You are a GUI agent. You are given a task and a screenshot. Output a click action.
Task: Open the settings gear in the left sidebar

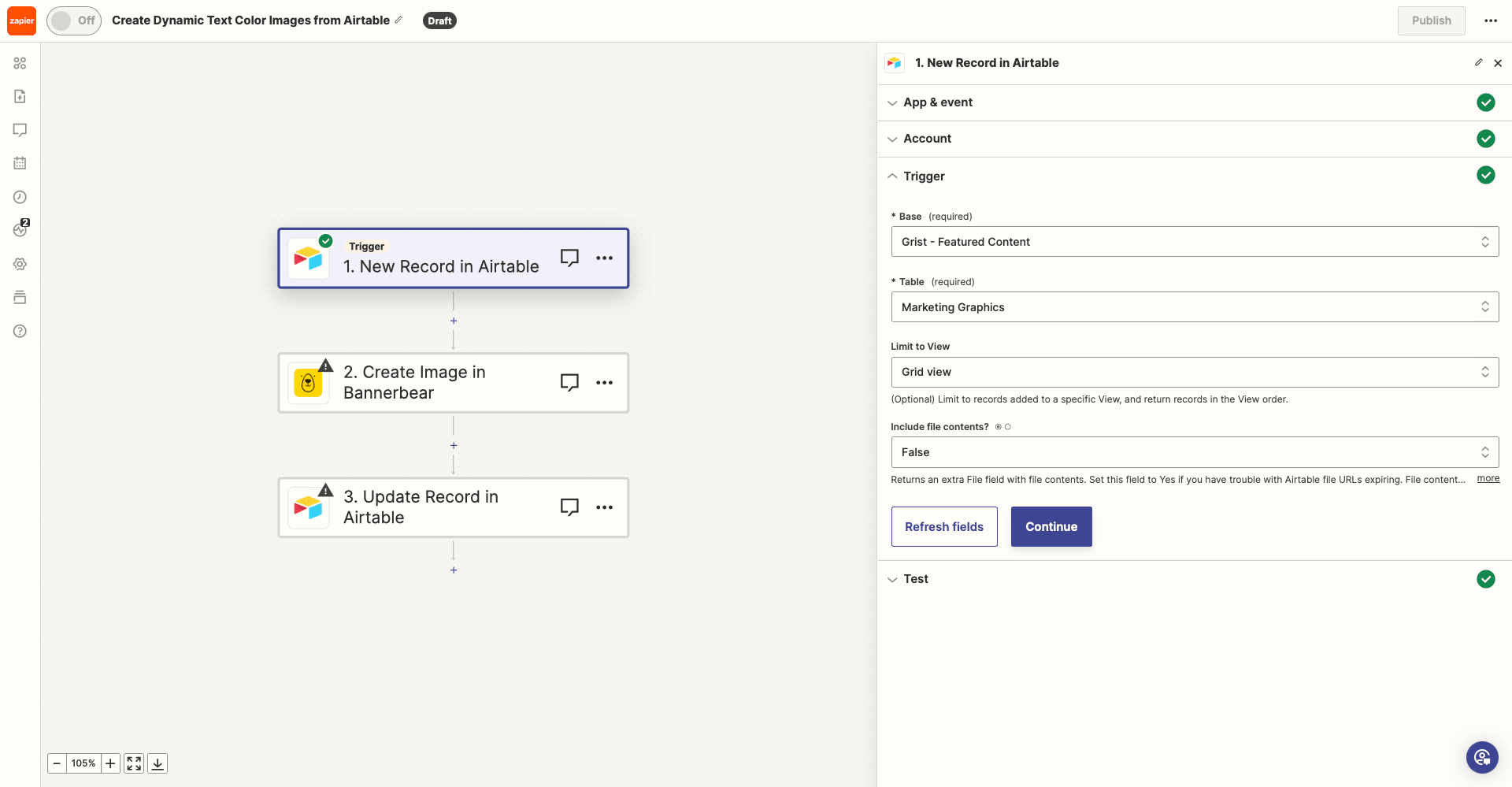tap(20, 264)
